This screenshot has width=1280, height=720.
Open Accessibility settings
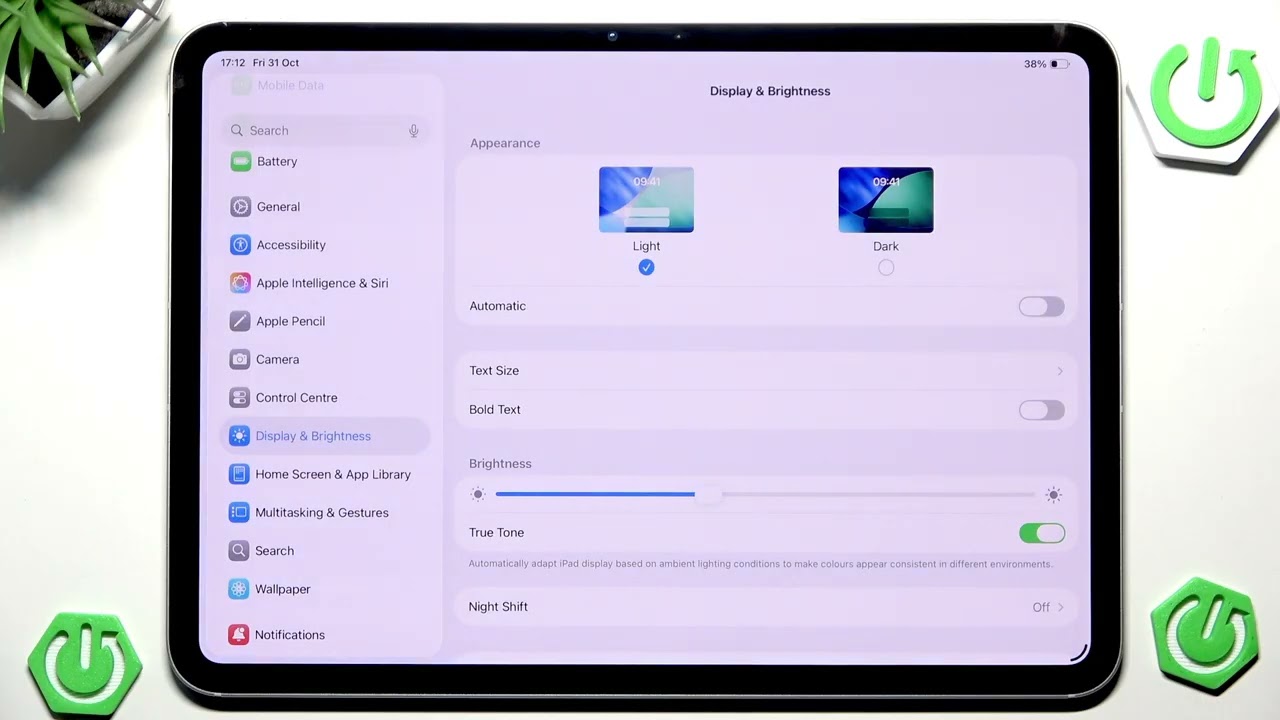[326, 245]
